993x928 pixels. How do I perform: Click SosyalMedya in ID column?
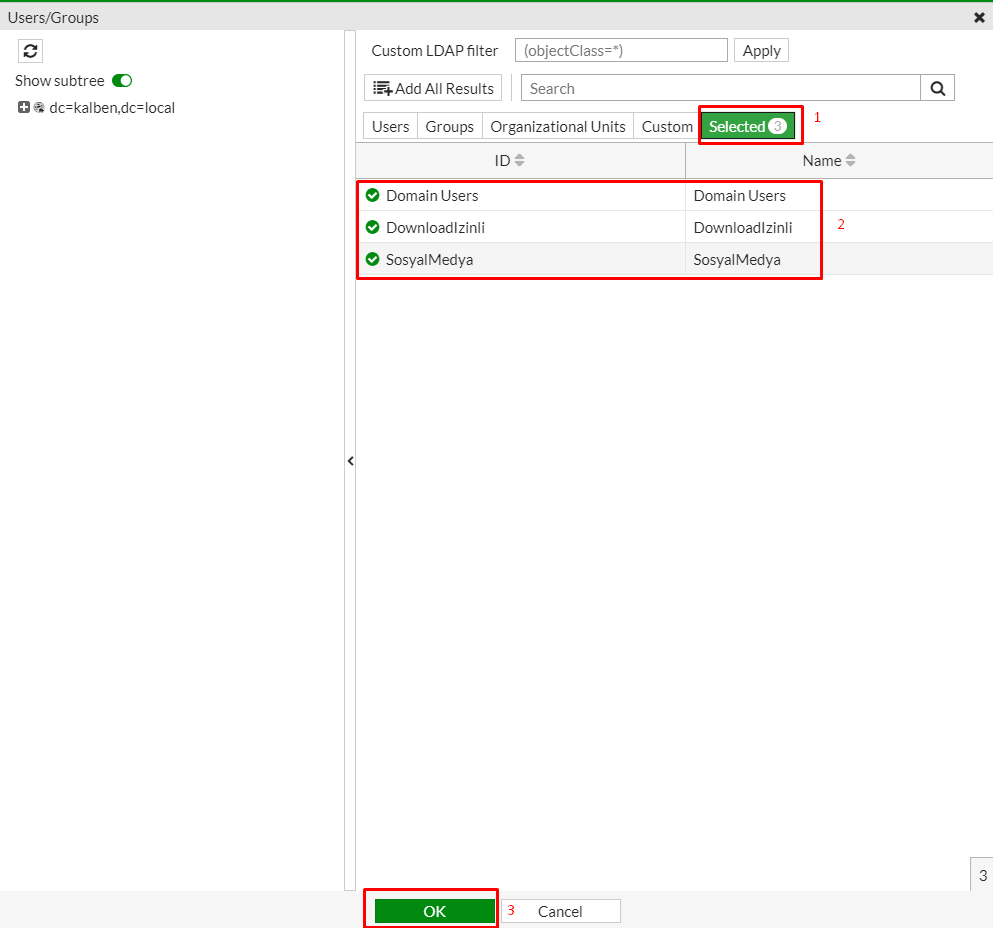click(x=429, y=260)
